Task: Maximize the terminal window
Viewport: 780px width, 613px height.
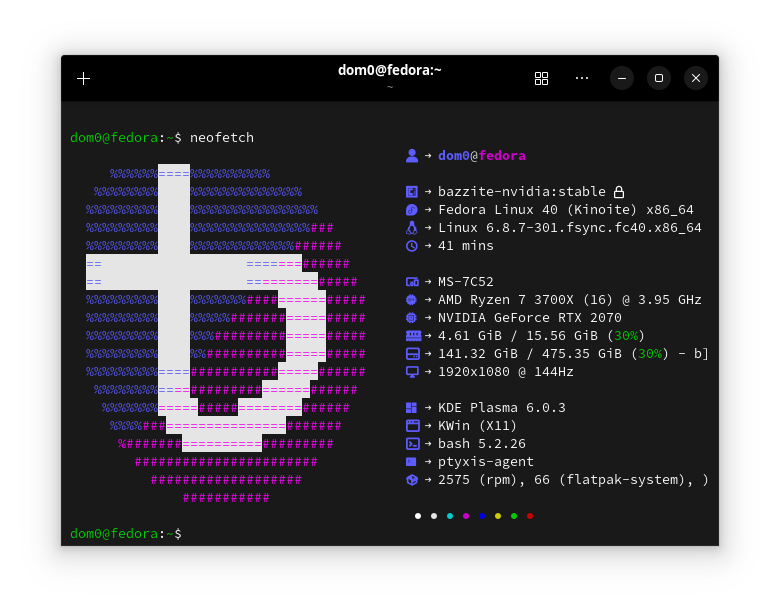Action: tap(659, 78)
